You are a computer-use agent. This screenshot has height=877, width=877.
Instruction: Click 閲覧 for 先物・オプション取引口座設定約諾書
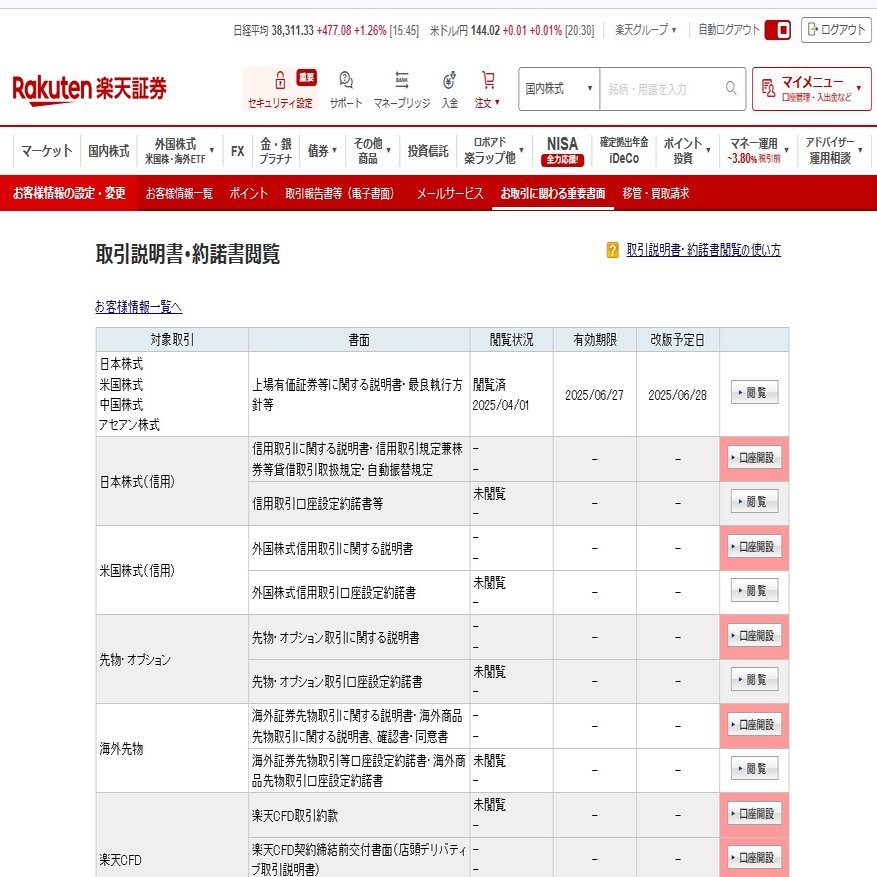click(754, 680)
